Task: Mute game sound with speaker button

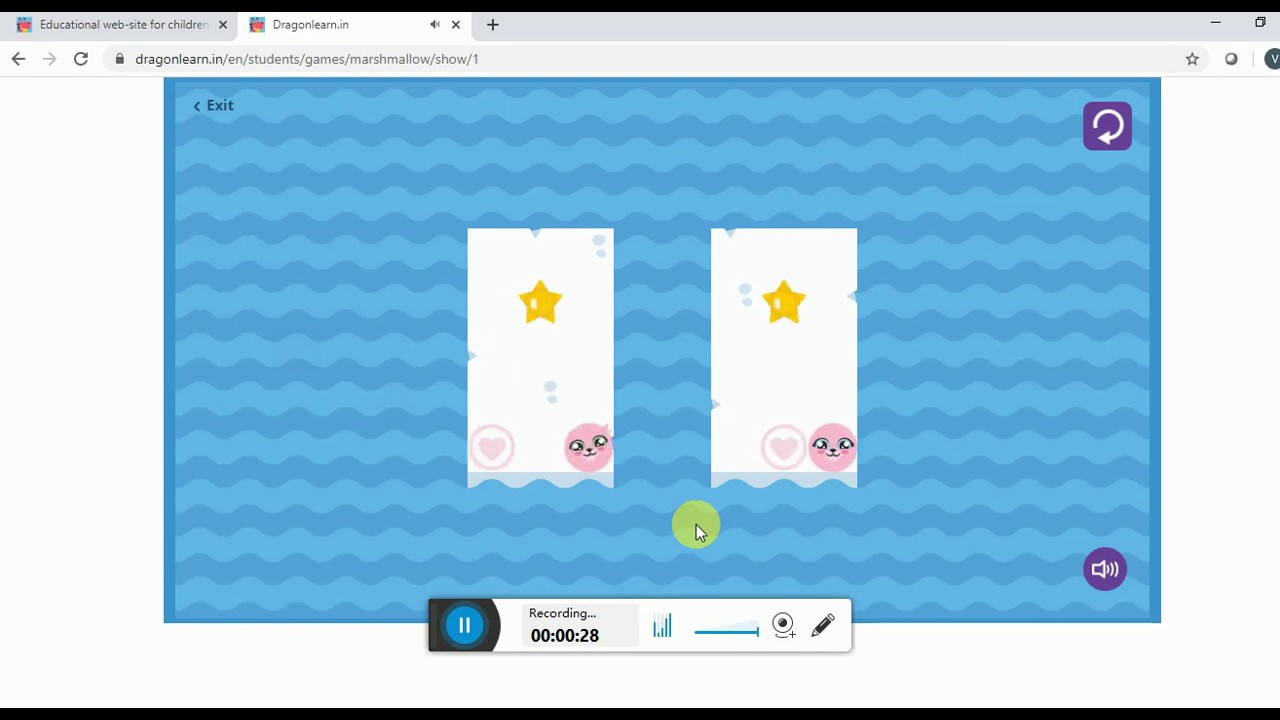Action: [x=1105, y=569]
